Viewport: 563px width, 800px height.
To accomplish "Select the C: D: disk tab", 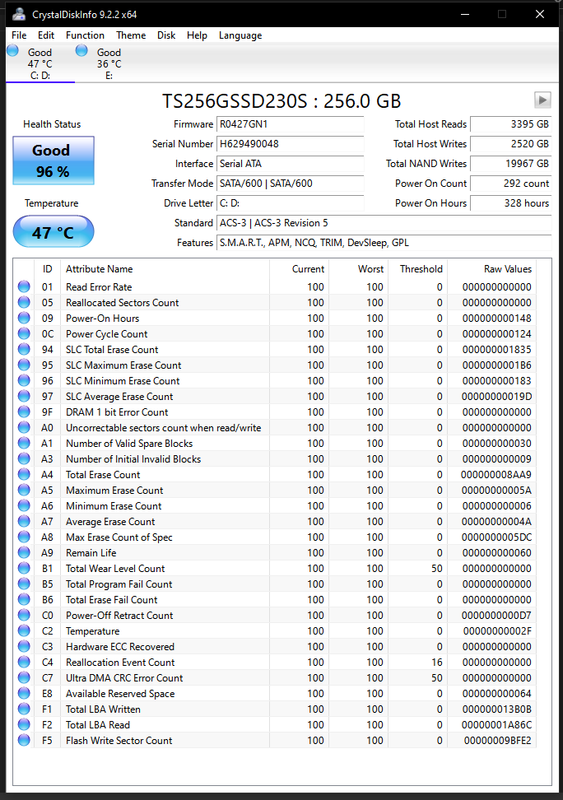I will (x=40, y=64).
